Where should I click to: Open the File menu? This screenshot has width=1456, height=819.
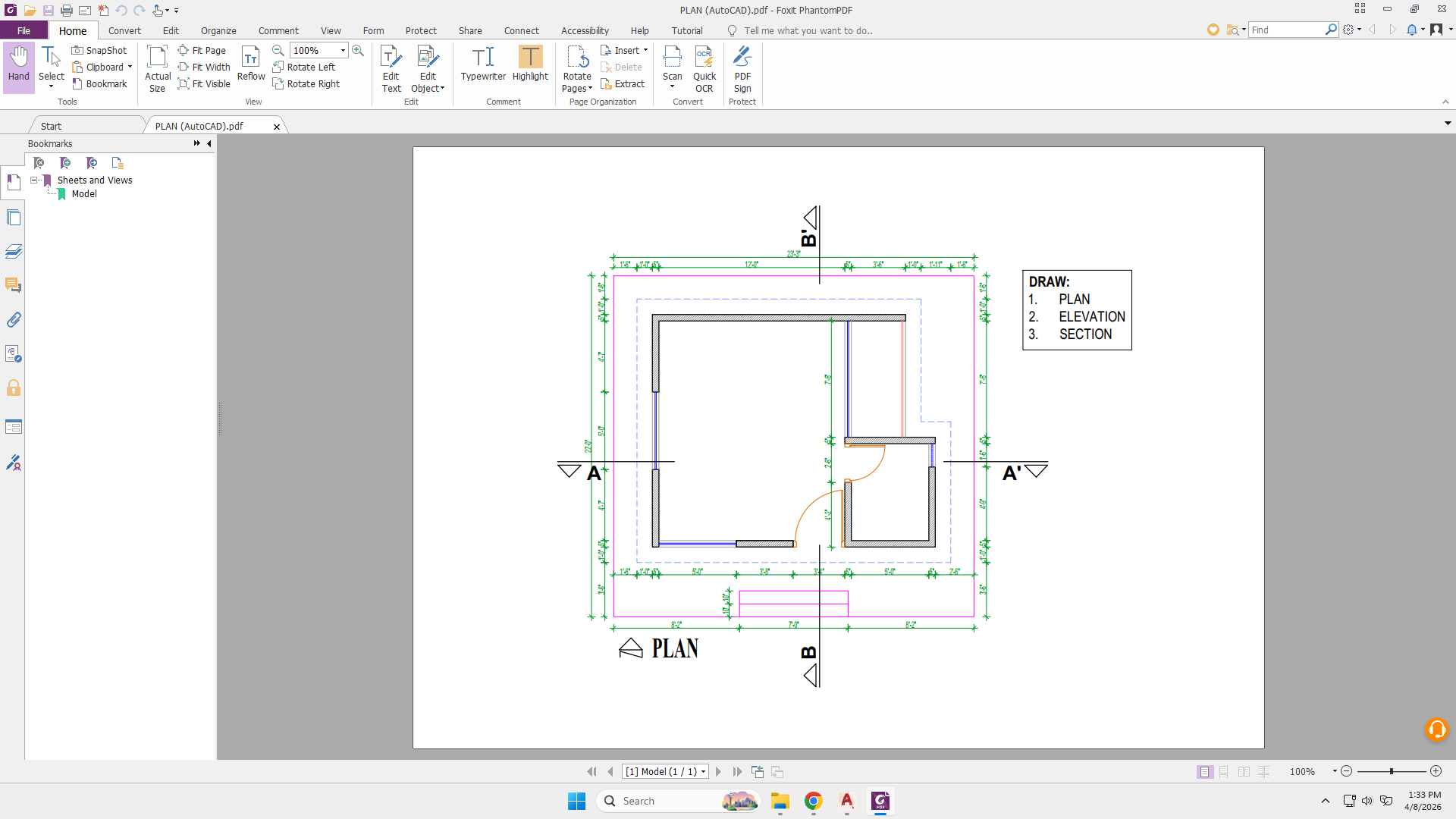[x=24, y=31]
